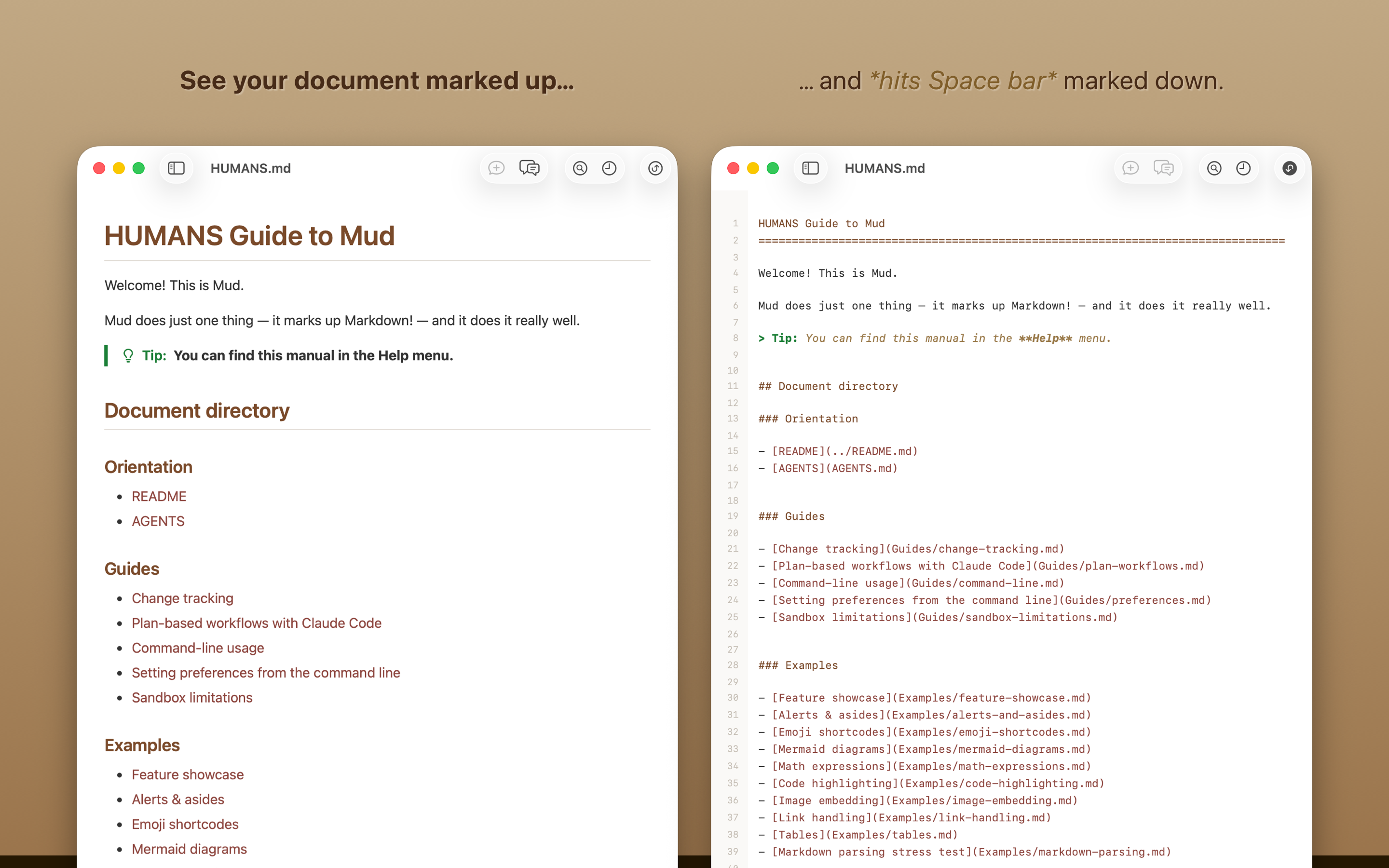Click line number 21 in the gutter
The image size is (1389, 868).
pyautogui.click(x=733, y=549)
